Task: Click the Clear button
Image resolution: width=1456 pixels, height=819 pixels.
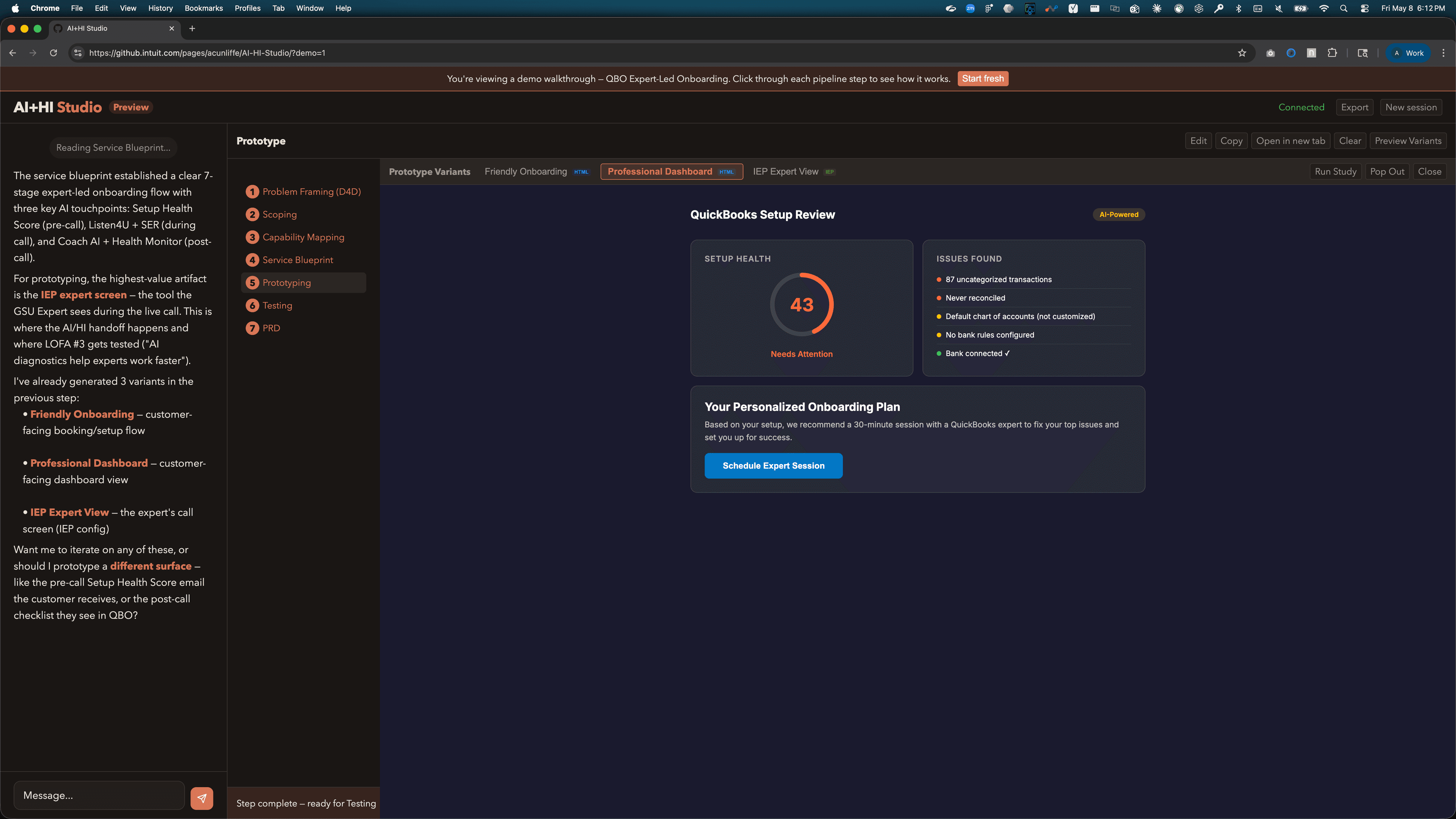Action: (x=1350, y=141)
